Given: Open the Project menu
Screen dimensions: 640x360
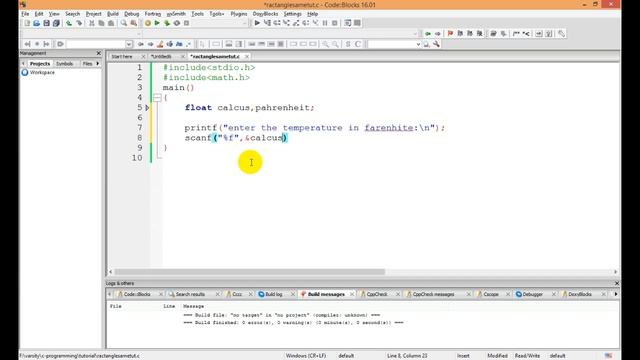Looking at the screenshot, I should pyautogui.click(x=93, y=14).
